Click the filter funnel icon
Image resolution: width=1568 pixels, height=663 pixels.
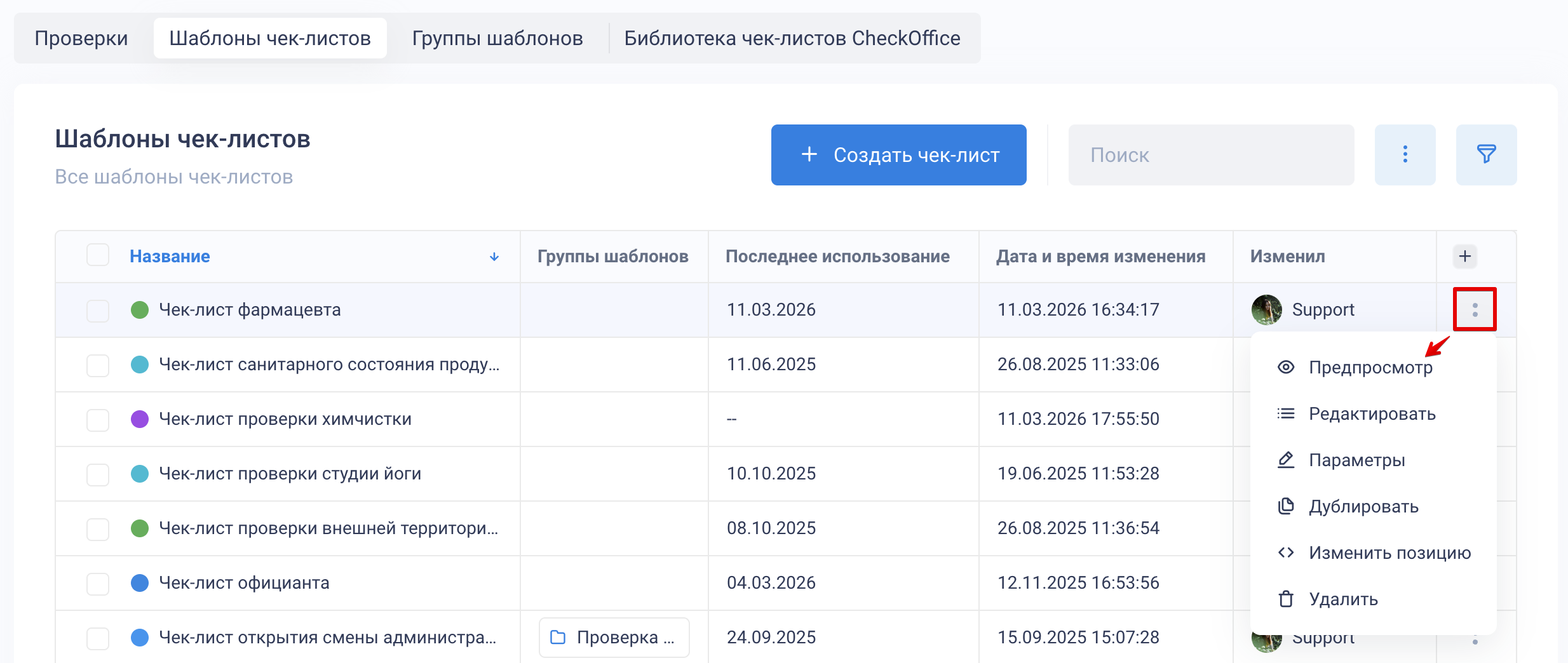click(x=1486, y=154)
